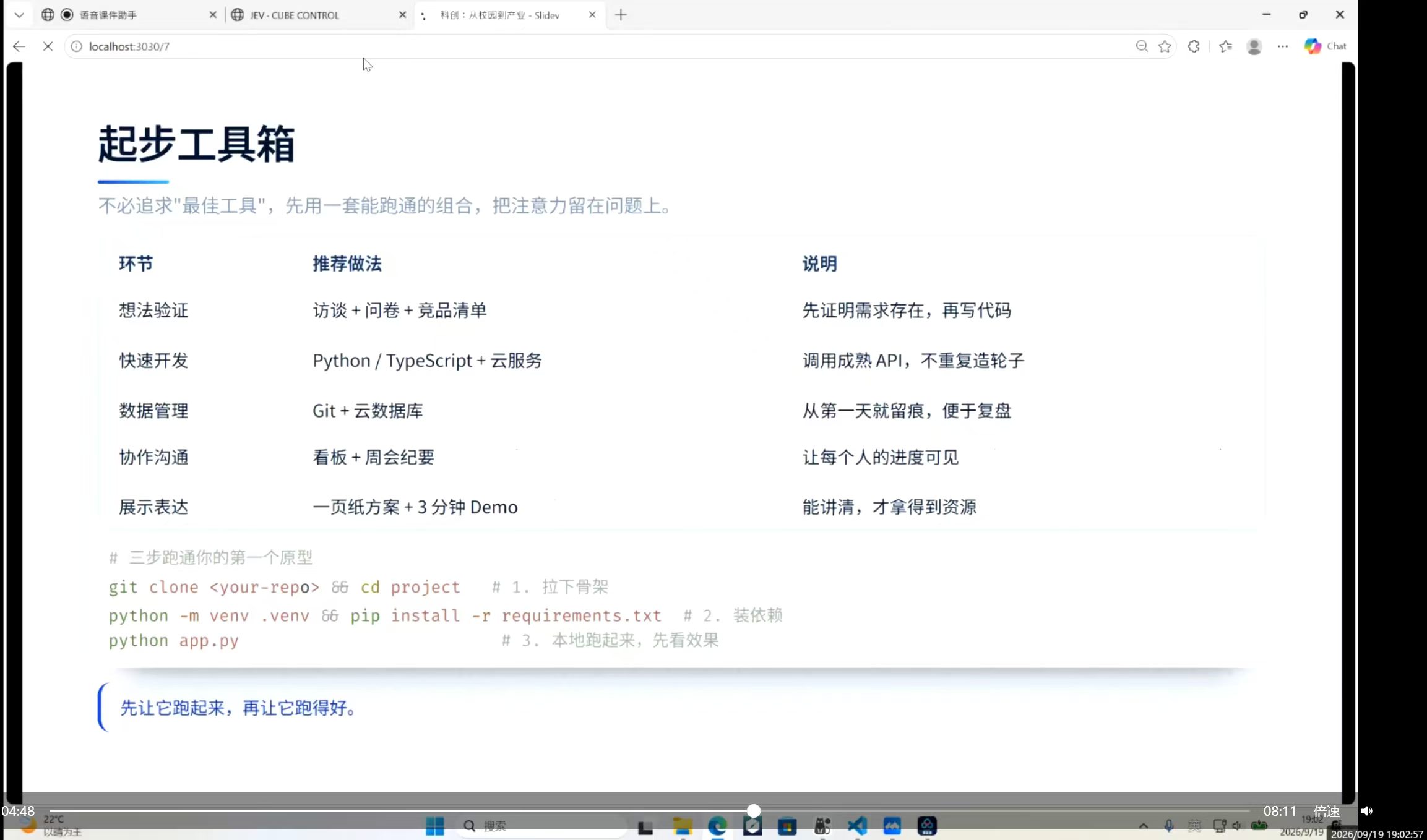Open the user profile avatar

tap(1254, 46)
